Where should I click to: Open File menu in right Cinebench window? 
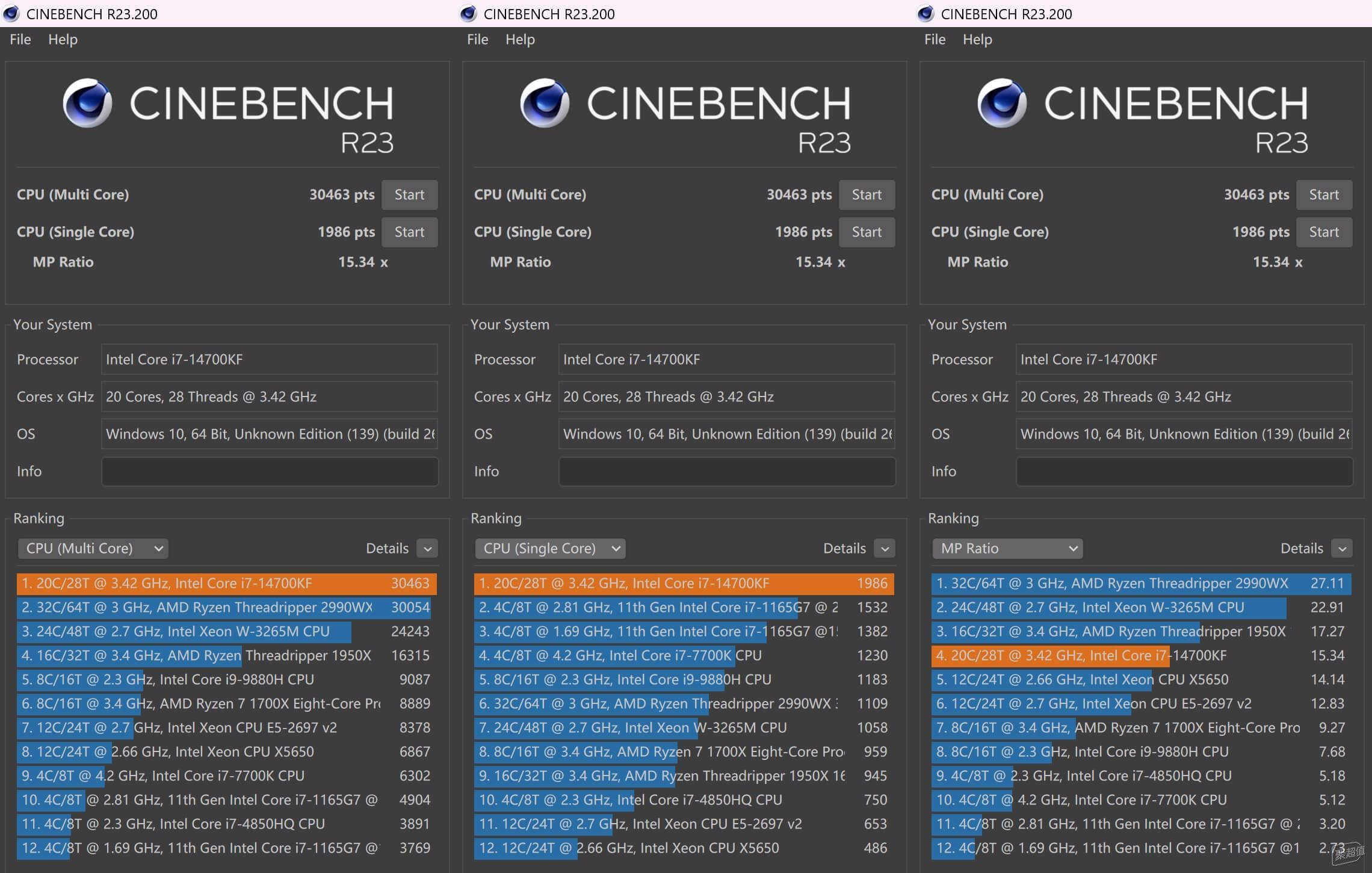click(x=935, y=39)
